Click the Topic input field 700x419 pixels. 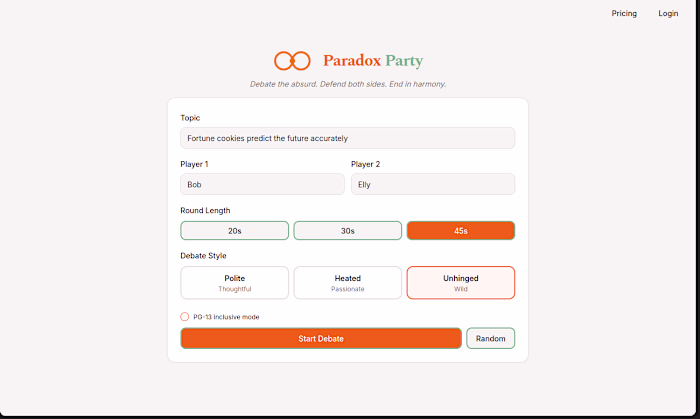pos(347,138)
